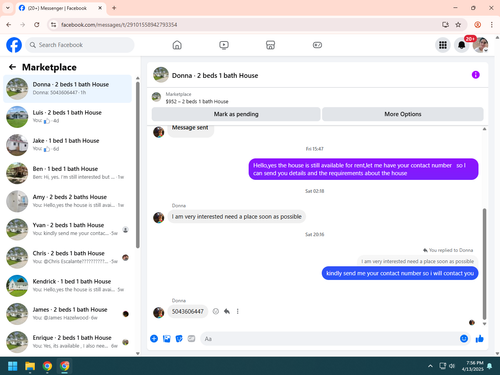The image size is (500, 375).
Task: Open Chris 2 beds 1 bath conversation
Action: pos(67,257)
